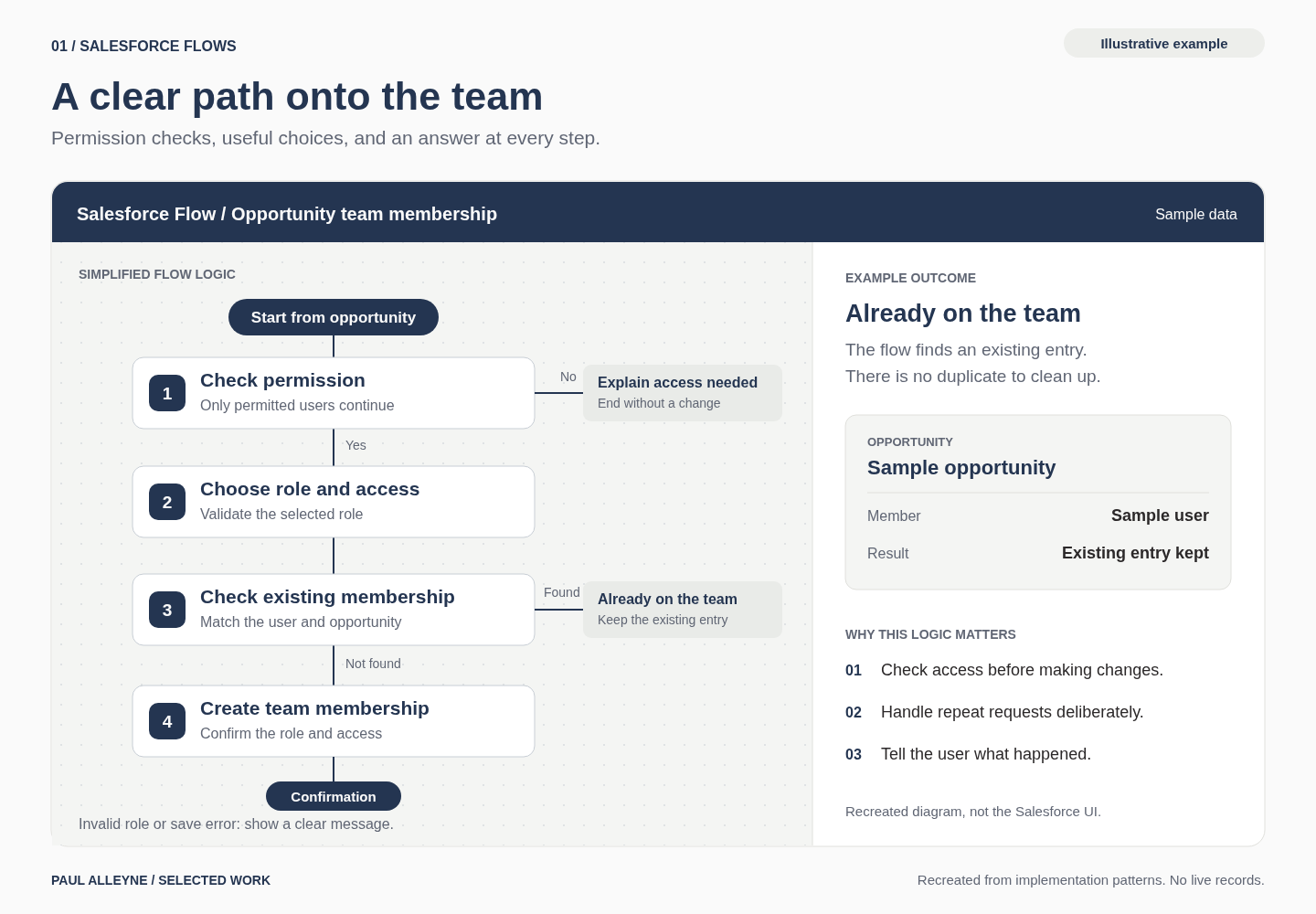Click step badge 2 beside Choose role and access

(x=167, y=502)
